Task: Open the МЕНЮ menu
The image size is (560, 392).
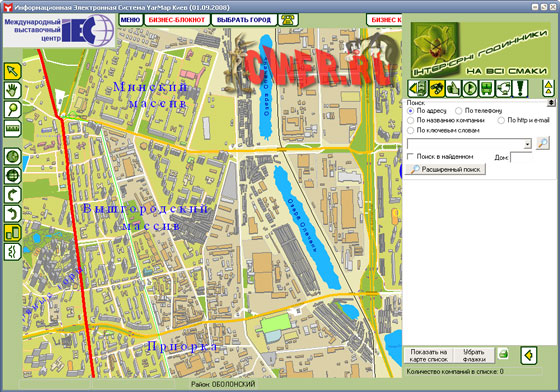Action: pos(130,20)
